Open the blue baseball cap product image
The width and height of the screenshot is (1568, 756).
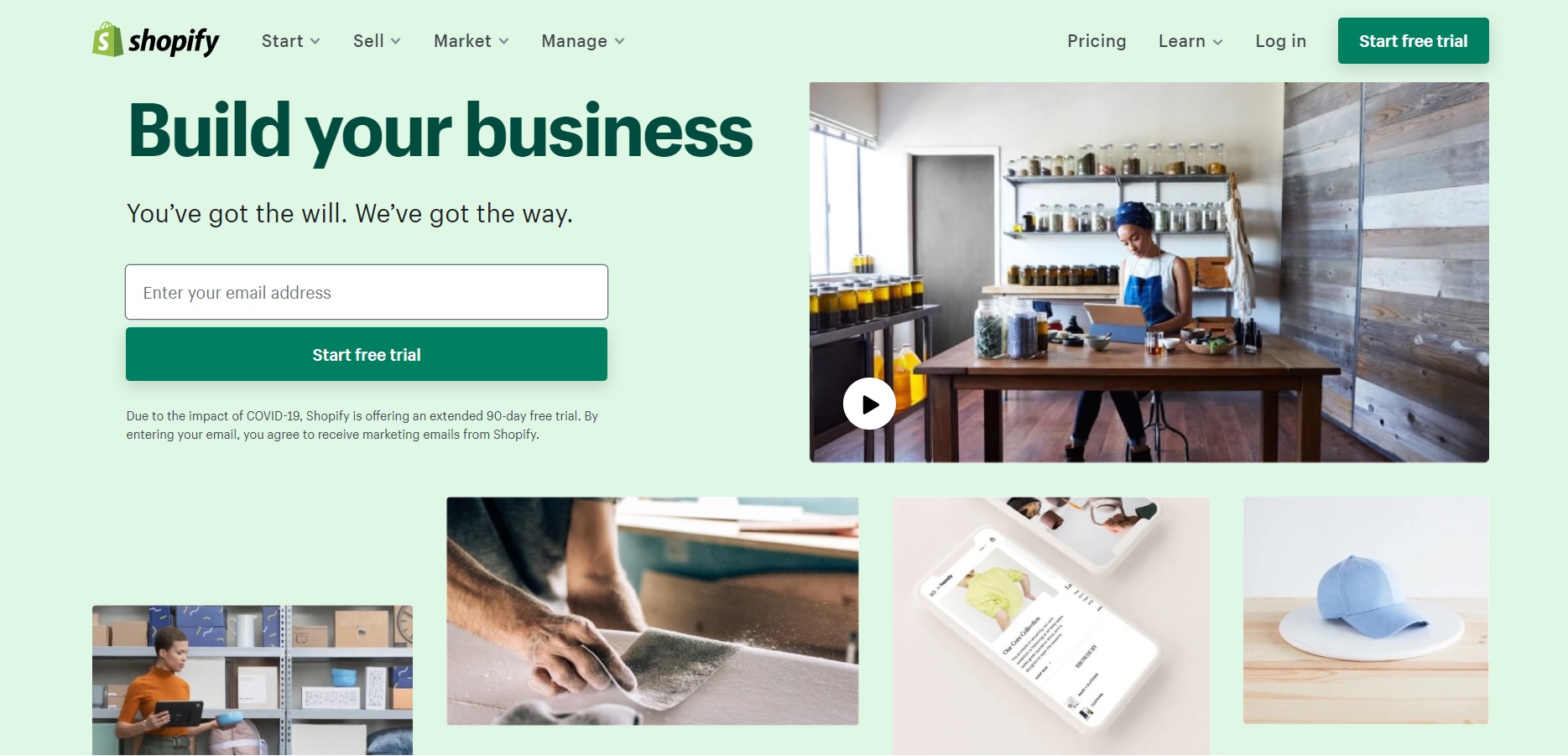(1366, 610)
